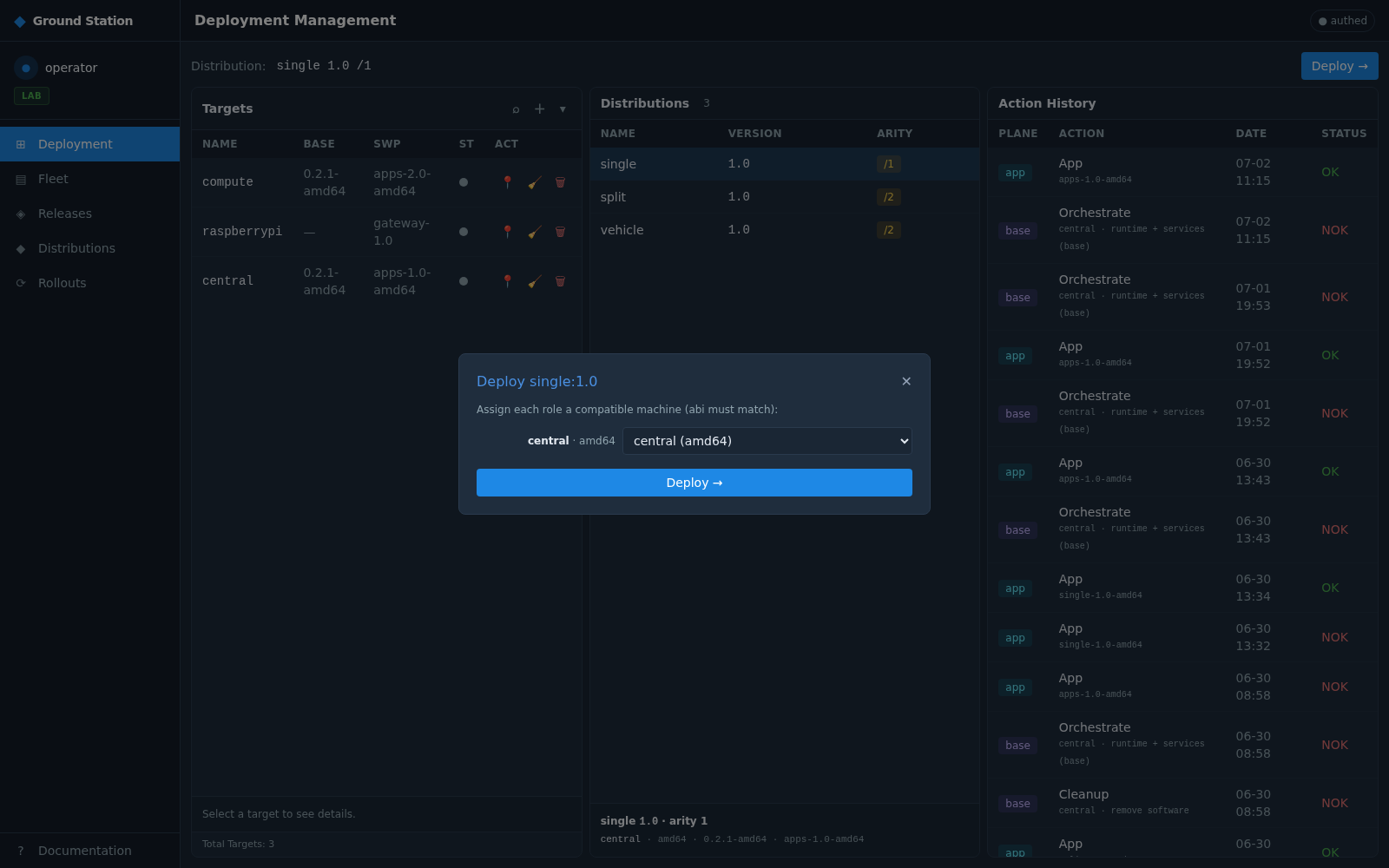The height and width of the screenshot is (868, 1389).
Task: Click the search icon in Targets panel
Action: (x=516, y=108)
